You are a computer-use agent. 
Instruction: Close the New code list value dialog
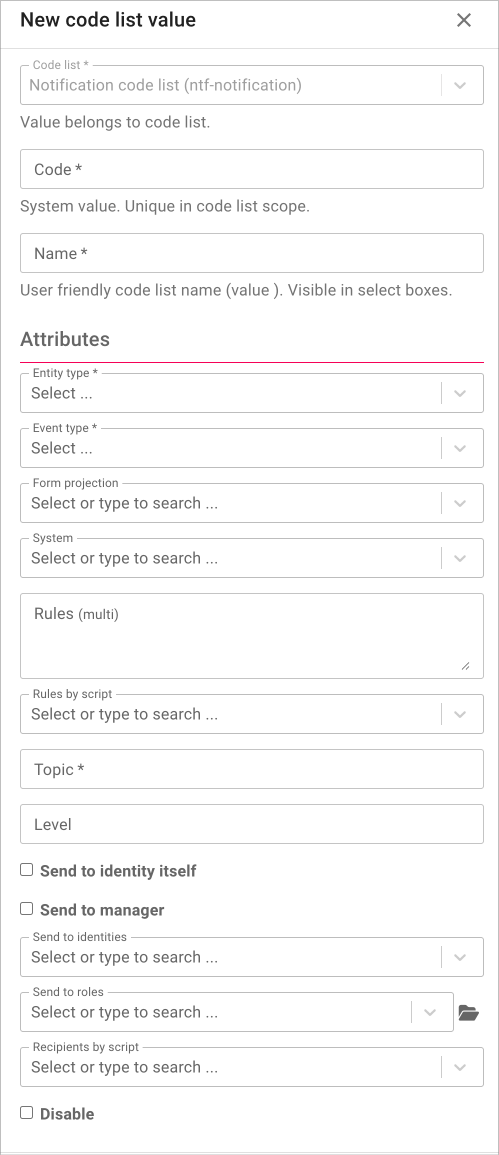tap(464, 20)
